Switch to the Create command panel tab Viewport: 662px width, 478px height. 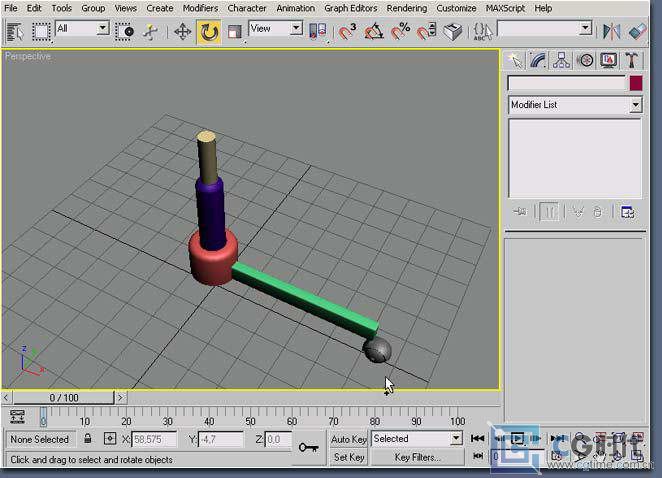click(515, 61)
